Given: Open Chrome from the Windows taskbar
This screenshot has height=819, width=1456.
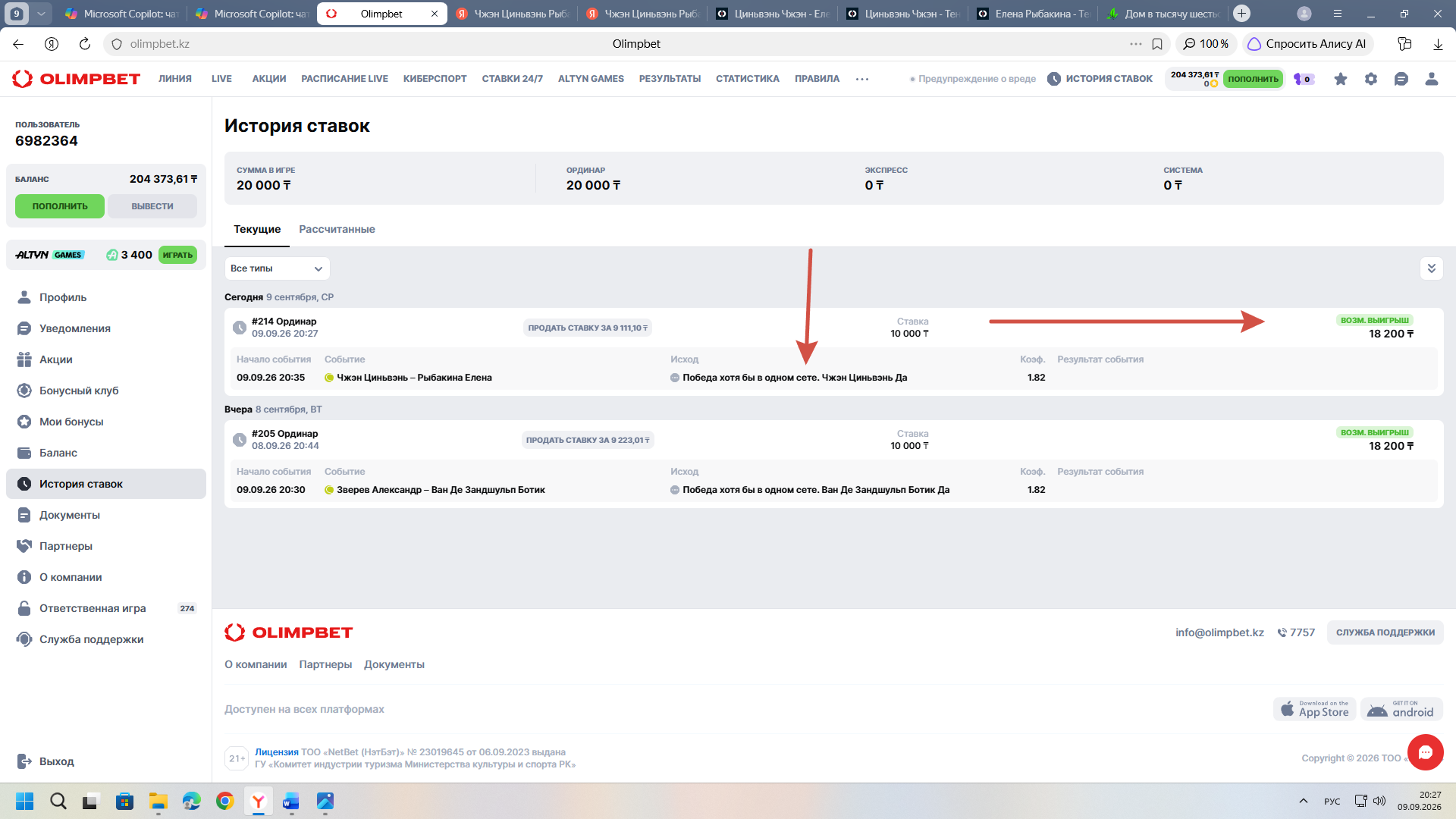Looking at the screenshot, I should pyautogui.click(x=224, y=801).
